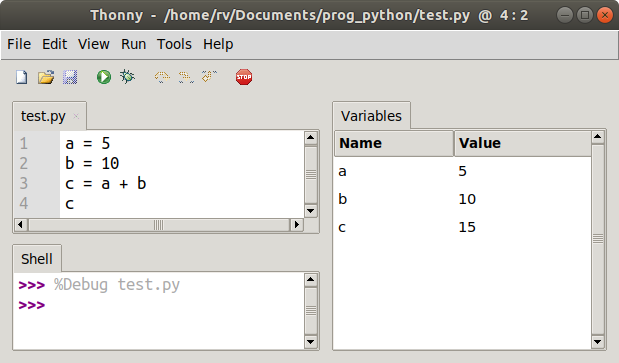The width and height of the screenshot is (619, 363).
Task: Click the Value column header
Action: (523, 143)
